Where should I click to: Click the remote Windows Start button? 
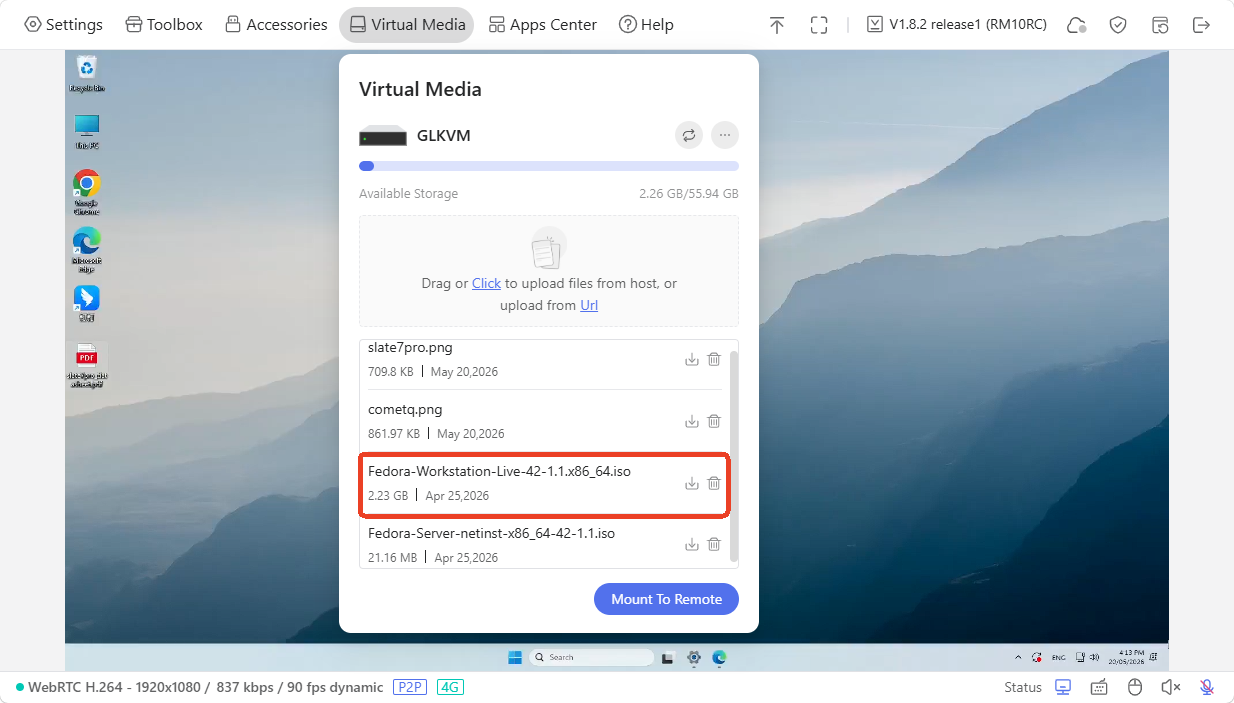(515, 657)
